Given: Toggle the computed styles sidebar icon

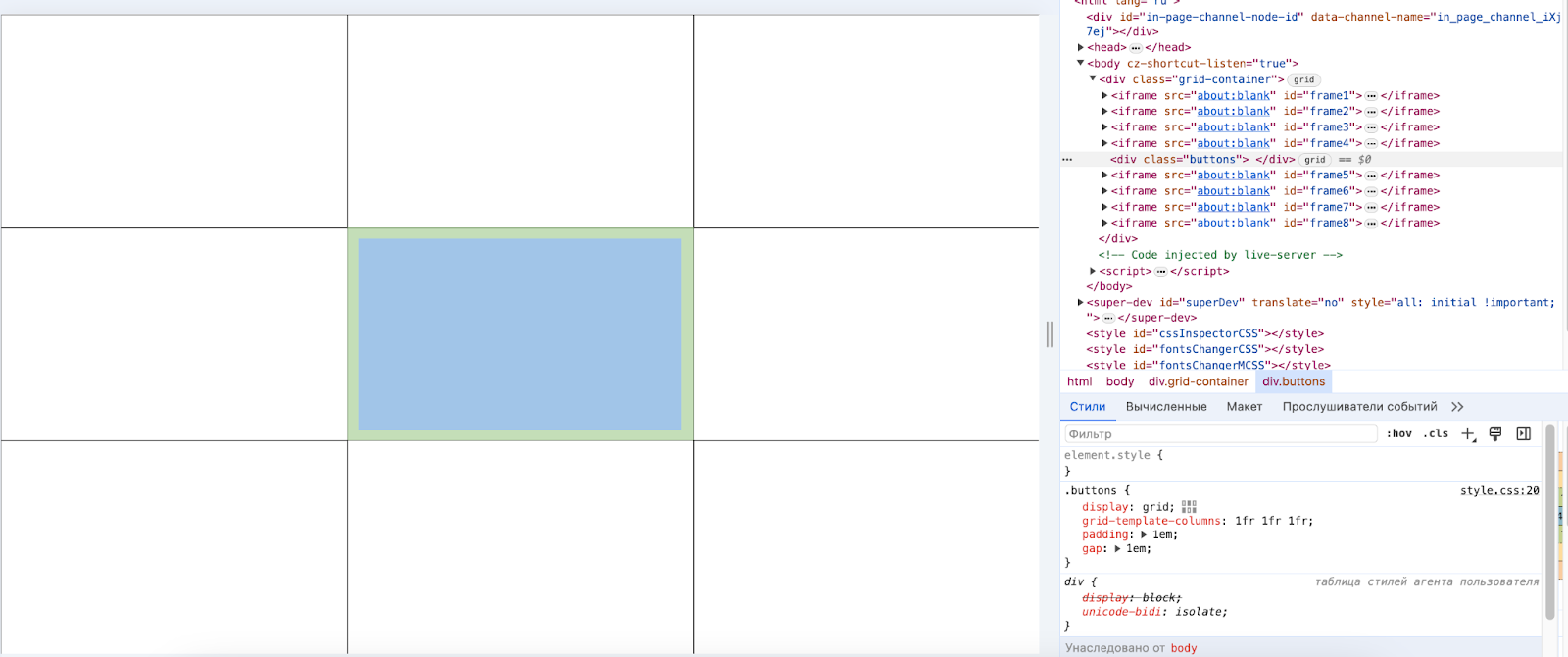Looking at the screenshot, I should pos(1523,433).
